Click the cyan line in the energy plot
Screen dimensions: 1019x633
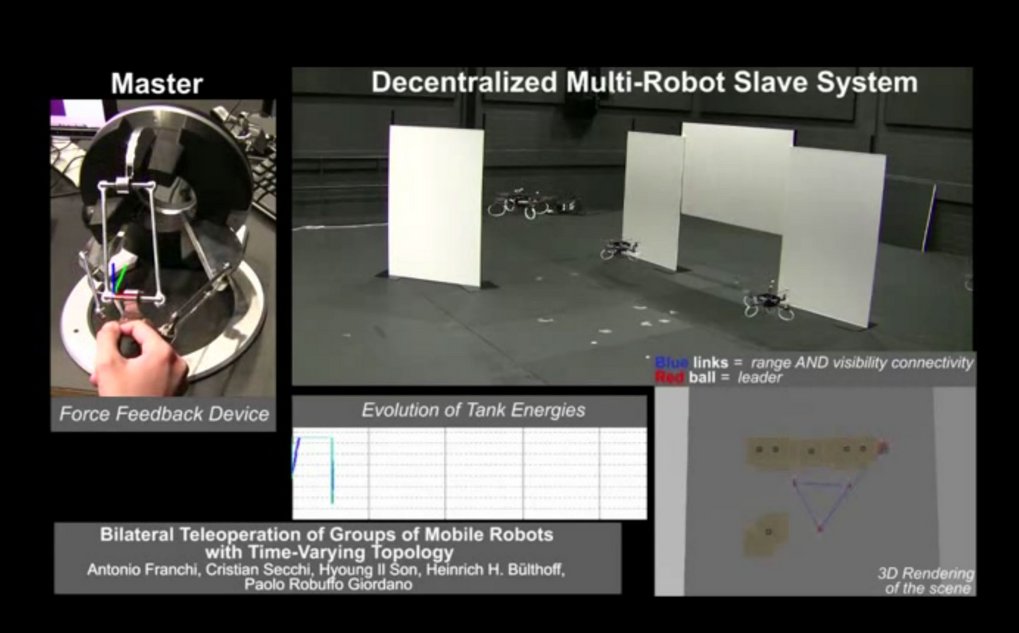click(x=331, y=468)
